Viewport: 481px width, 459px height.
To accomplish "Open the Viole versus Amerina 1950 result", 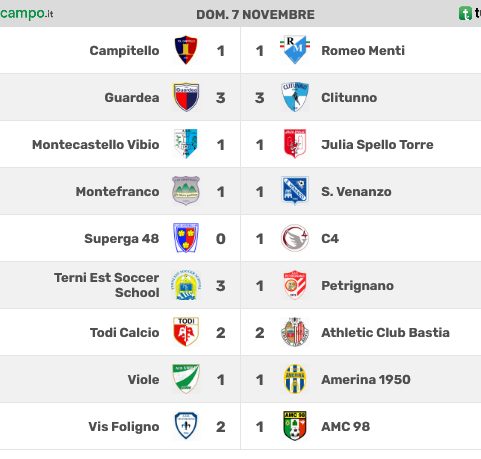I will 240,379.
